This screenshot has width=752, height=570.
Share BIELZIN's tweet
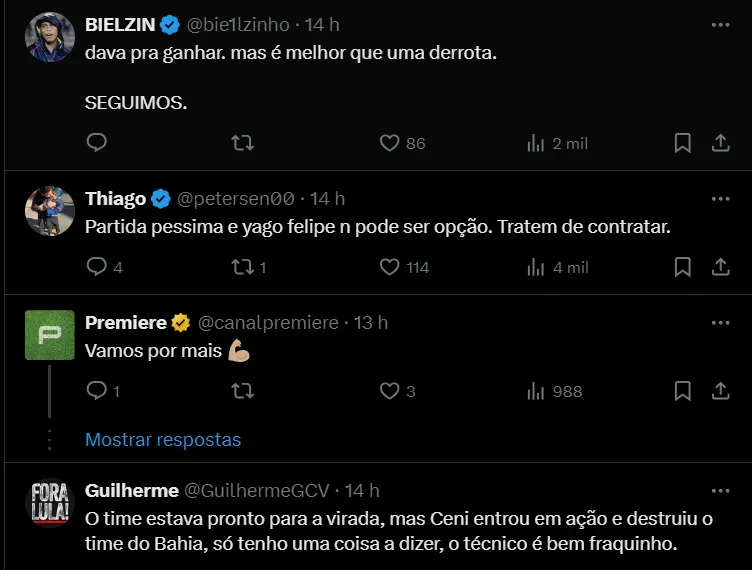click(x=720, y=143)
